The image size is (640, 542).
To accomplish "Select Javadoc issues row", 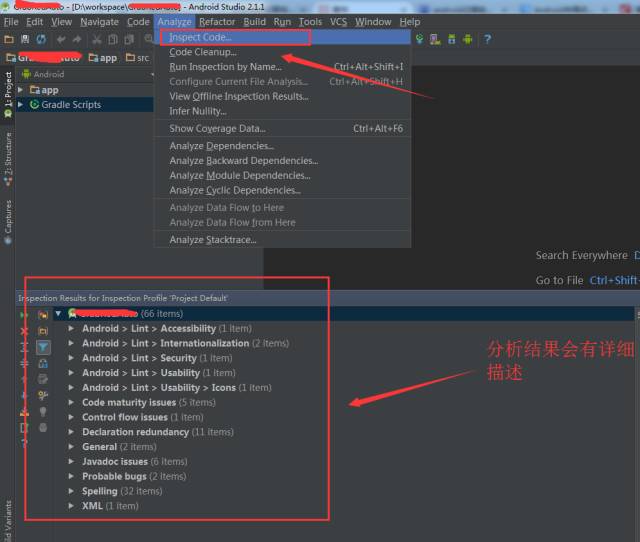I will tap(135, 462).
